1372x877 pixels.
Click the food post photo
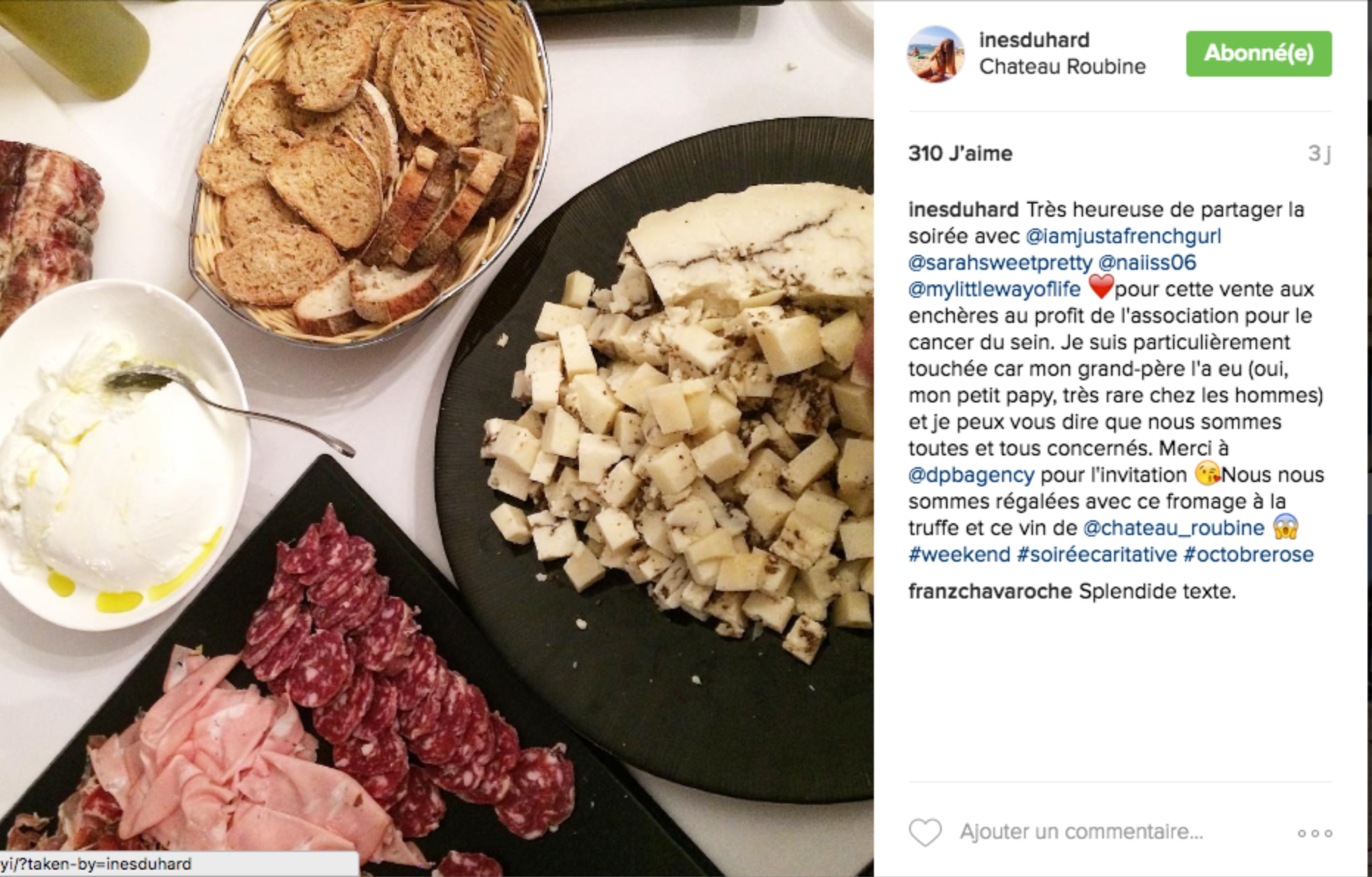point(436,438)
